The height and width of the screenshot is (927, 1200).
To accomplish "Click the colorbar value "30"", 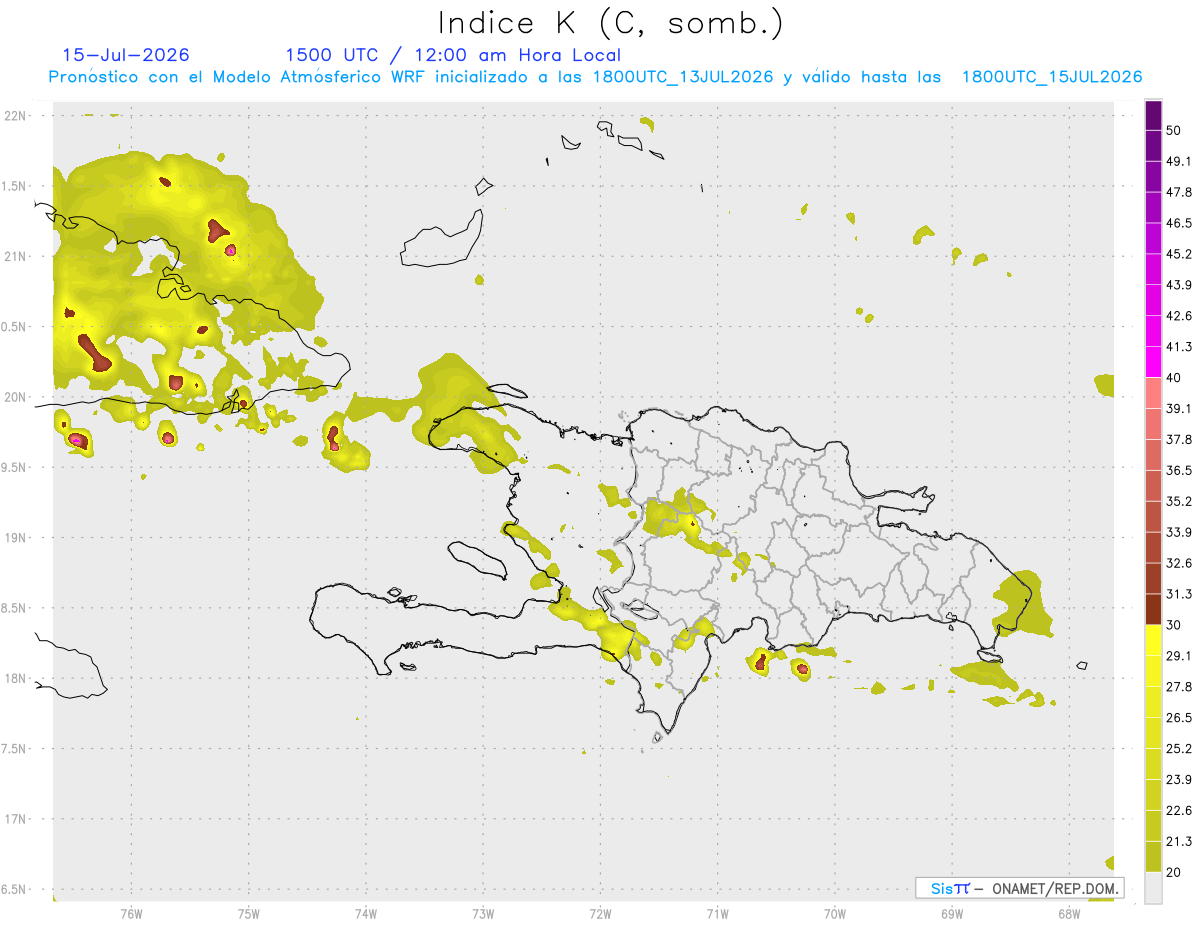I will [1175, 625].
